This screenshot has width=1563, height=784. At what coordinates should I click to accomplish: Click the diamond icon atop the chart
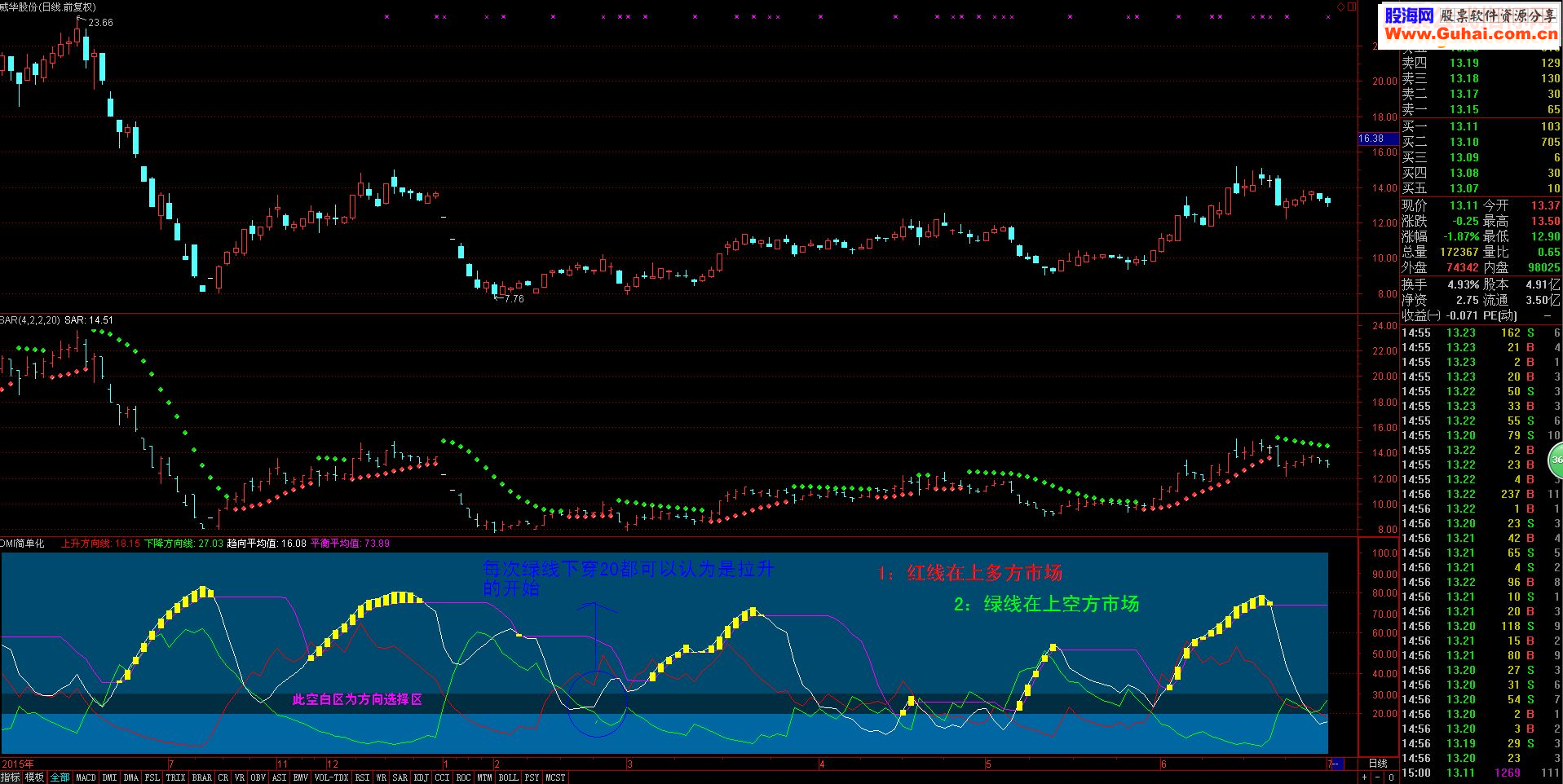[x=1340, y=7]
